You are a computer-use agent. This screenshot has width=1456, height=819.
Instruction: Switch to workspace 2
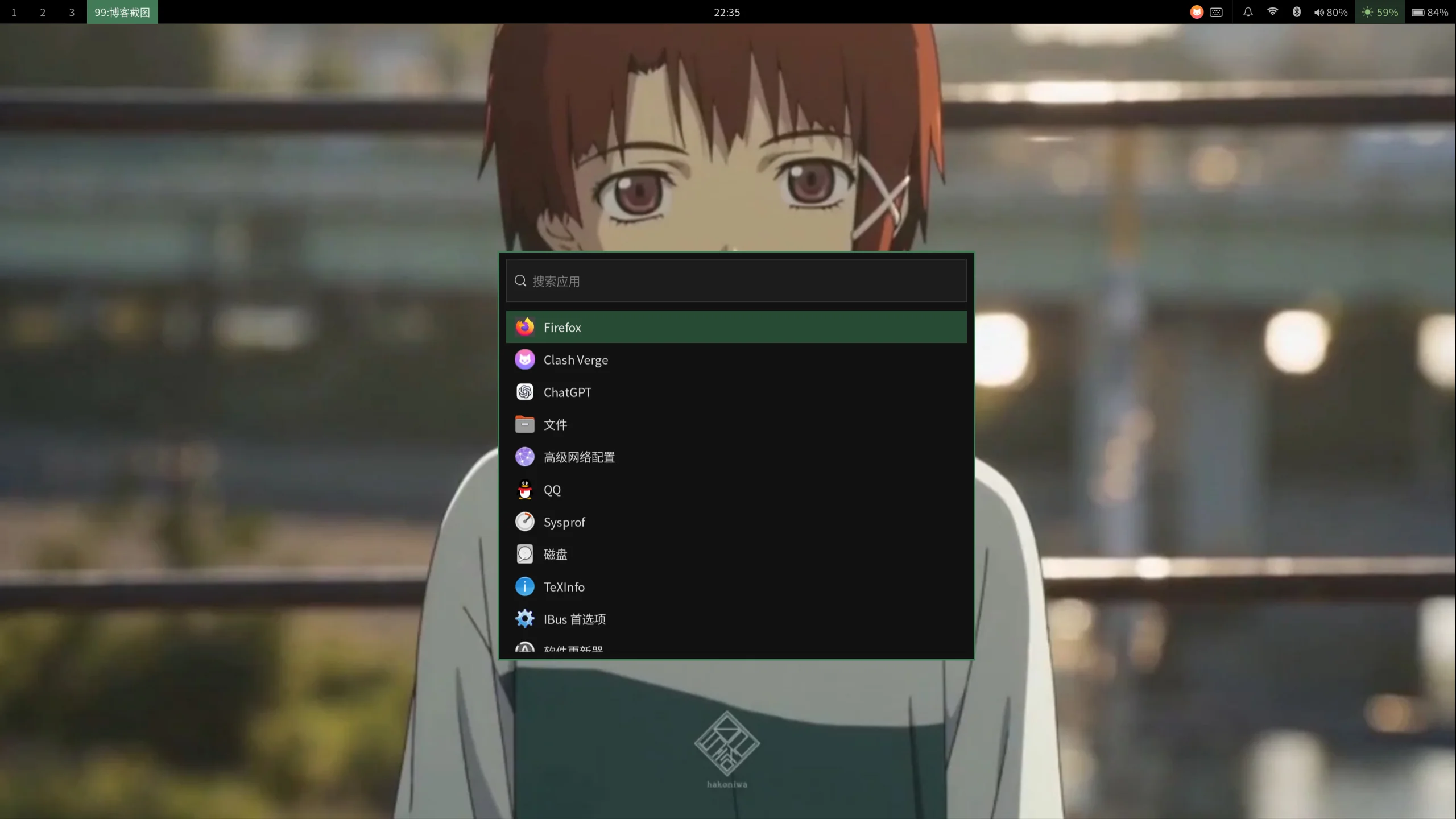click(x=43, y=12)
